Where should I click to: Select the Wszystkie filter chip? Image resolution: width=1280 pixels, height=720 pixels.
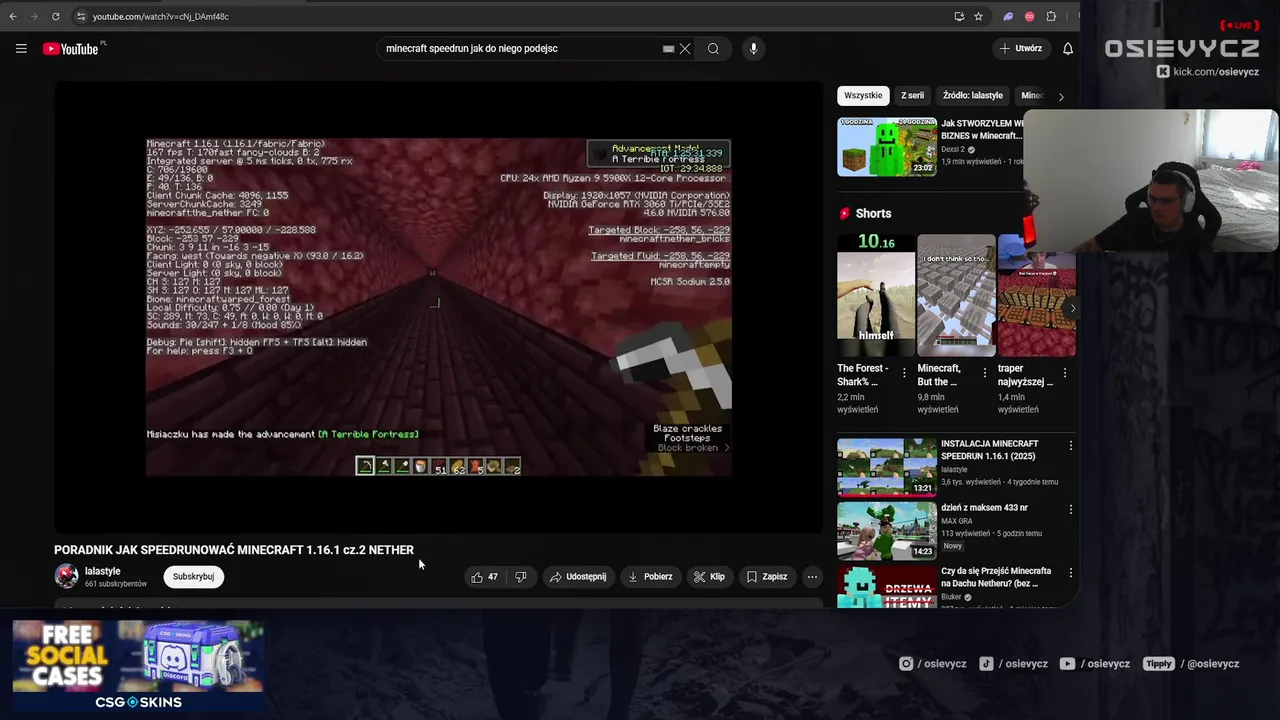pos(863,95)
